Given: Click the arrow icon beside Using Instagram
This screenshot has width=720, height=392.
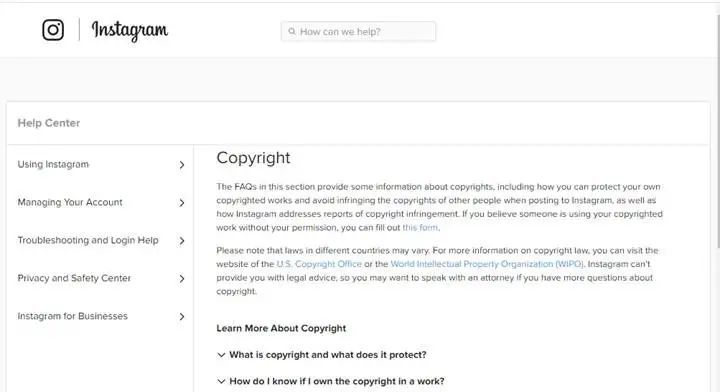Looking at the screenshot, I should coord(182,165).
